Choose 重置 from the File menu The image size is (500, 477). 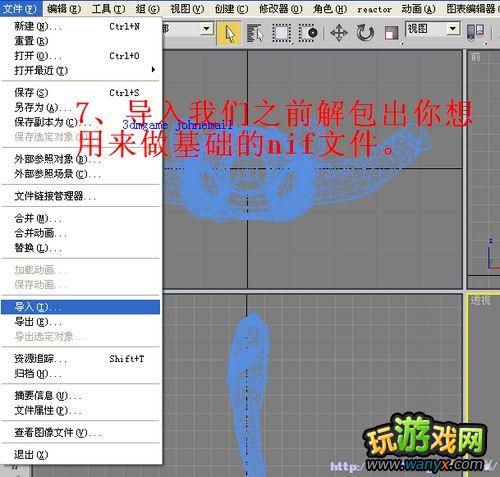(x=81, y=41)
